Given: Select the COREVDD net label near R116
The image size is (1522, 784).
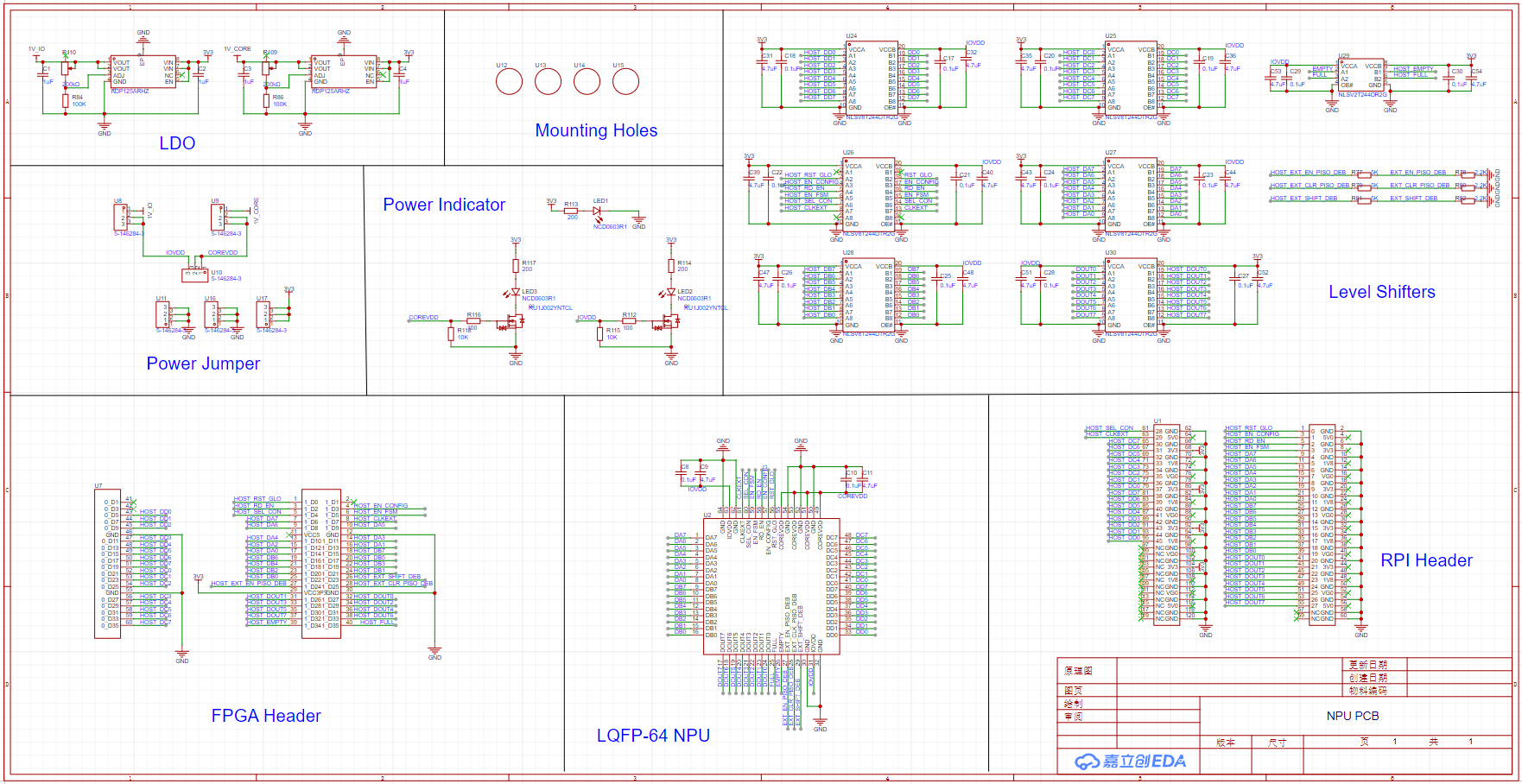Looking at the screenshot, I should point(423,318).
